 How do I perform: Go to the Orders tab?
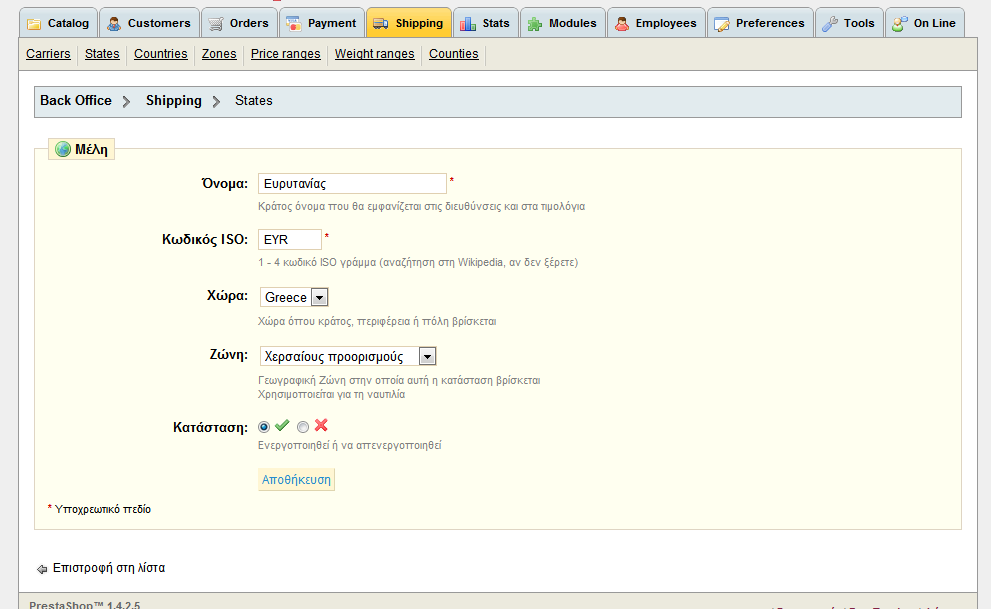(240, 23)
